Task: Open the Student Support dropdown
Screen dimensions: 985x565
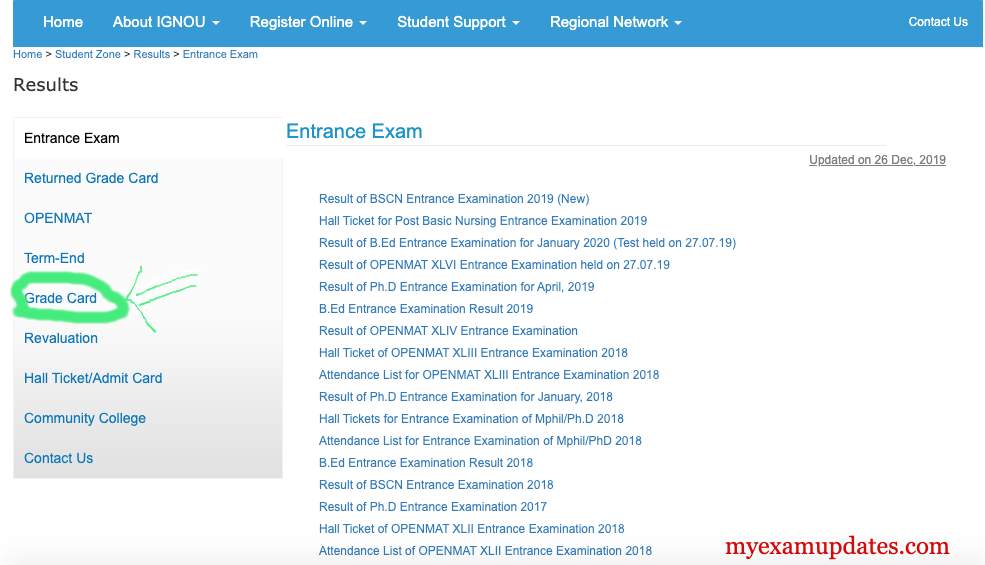Action: (458, 22)
